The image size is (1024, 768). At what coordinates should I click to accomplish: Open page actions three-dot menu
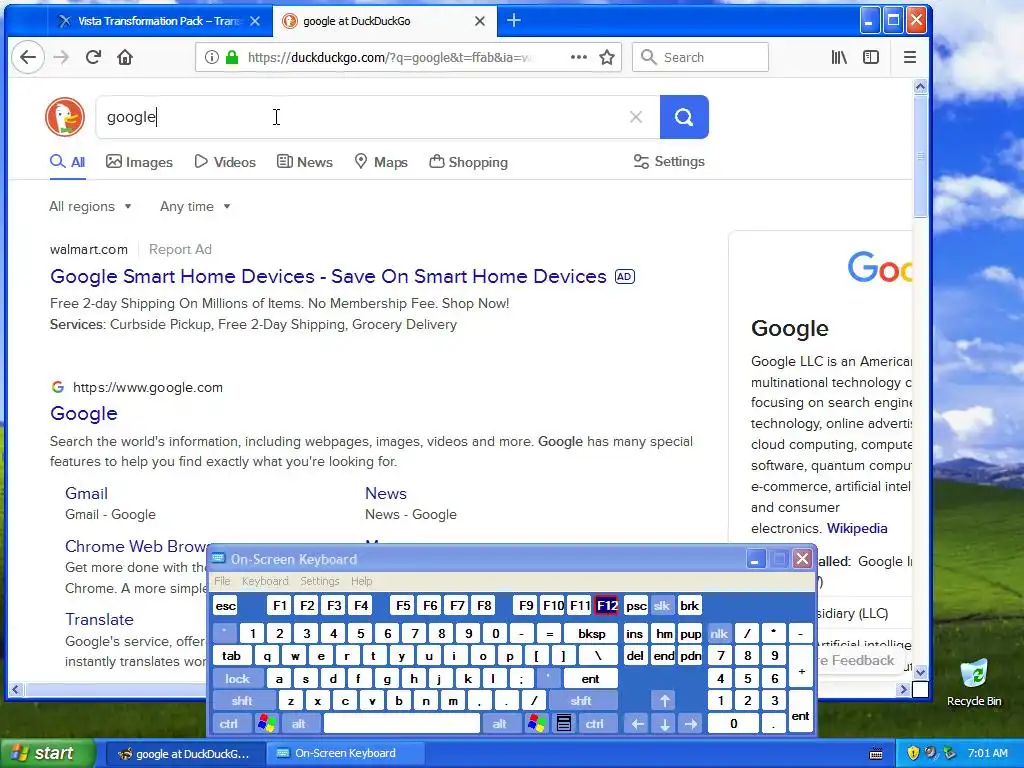pyautogui.click(x=579, y=57)
